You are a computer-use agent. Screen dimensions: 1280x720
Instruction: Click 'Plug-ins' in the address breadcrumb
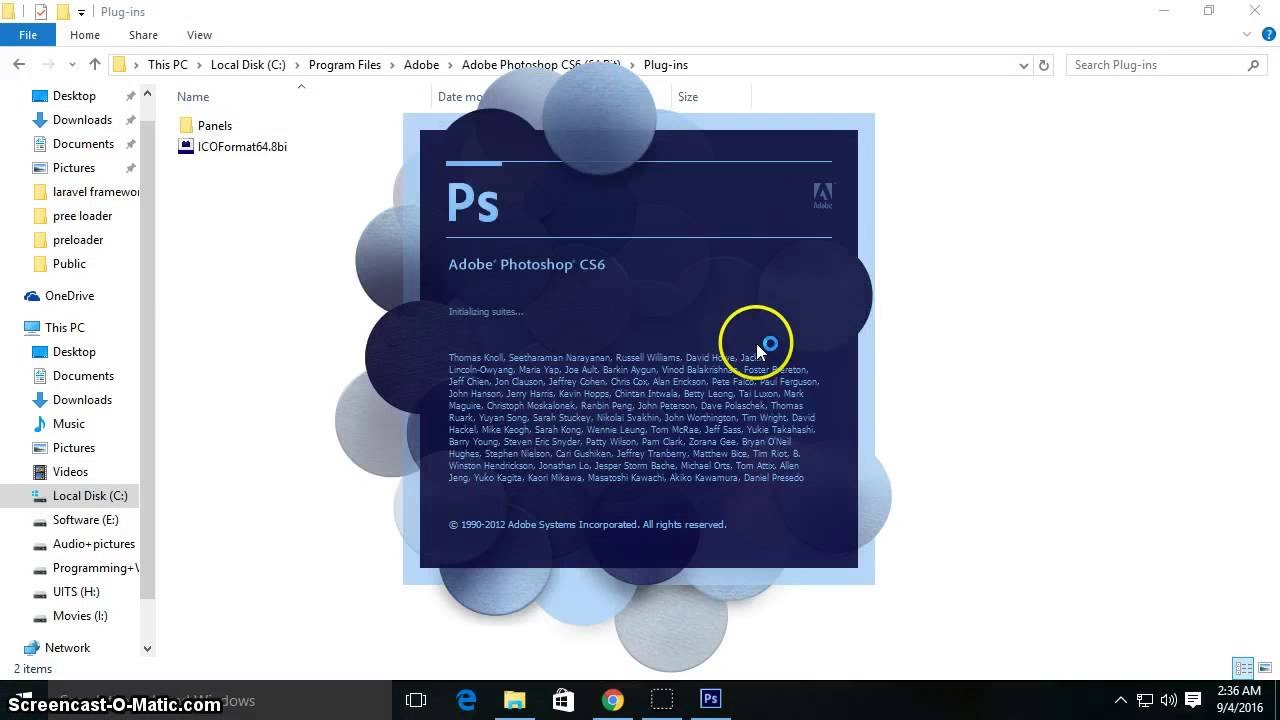click(666, 65)
